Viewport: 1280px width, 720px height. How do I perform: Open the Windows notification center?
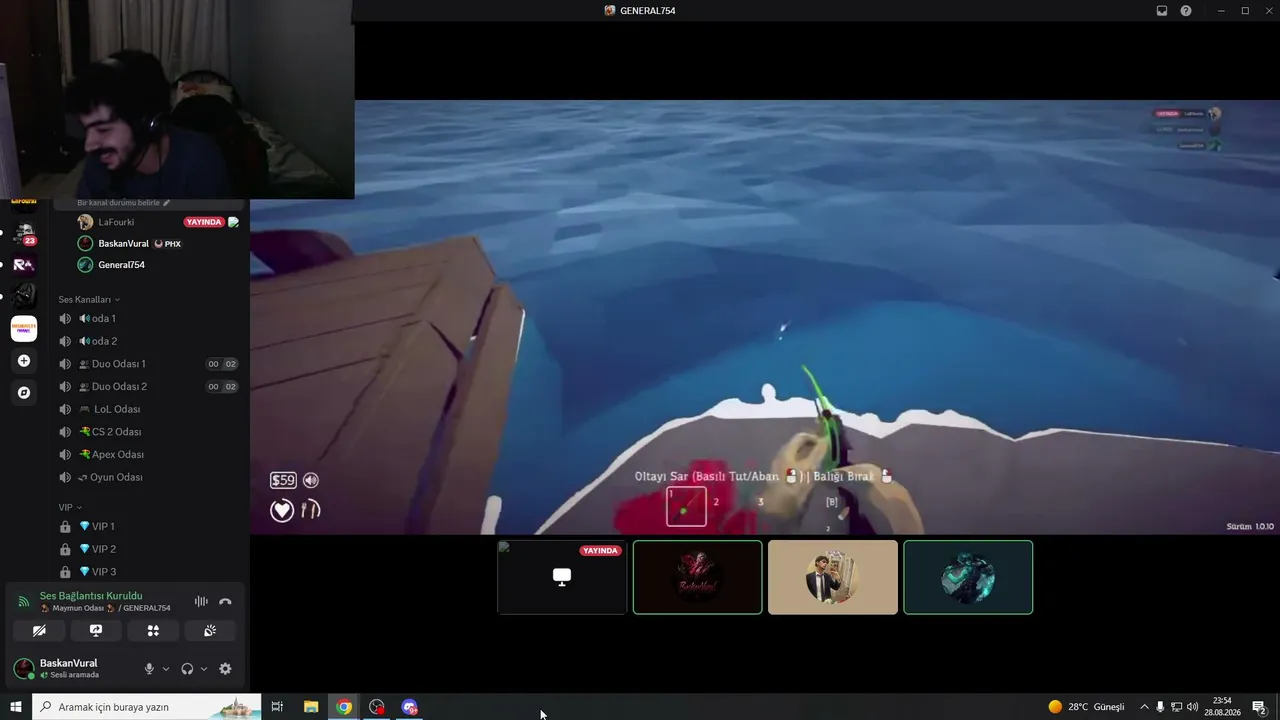coord(1259,707)
